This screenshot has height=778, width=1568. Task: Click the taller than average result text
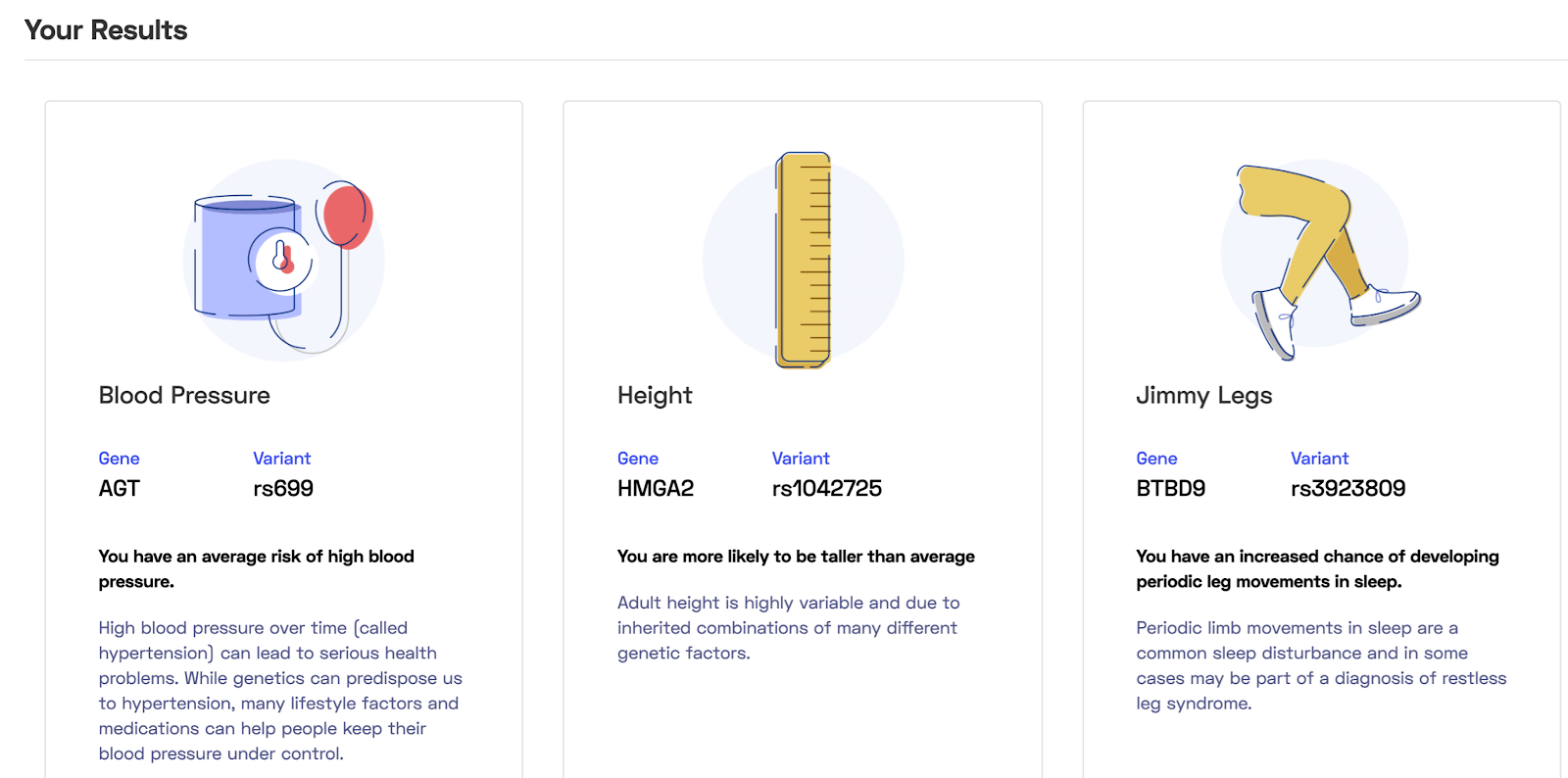796,557
